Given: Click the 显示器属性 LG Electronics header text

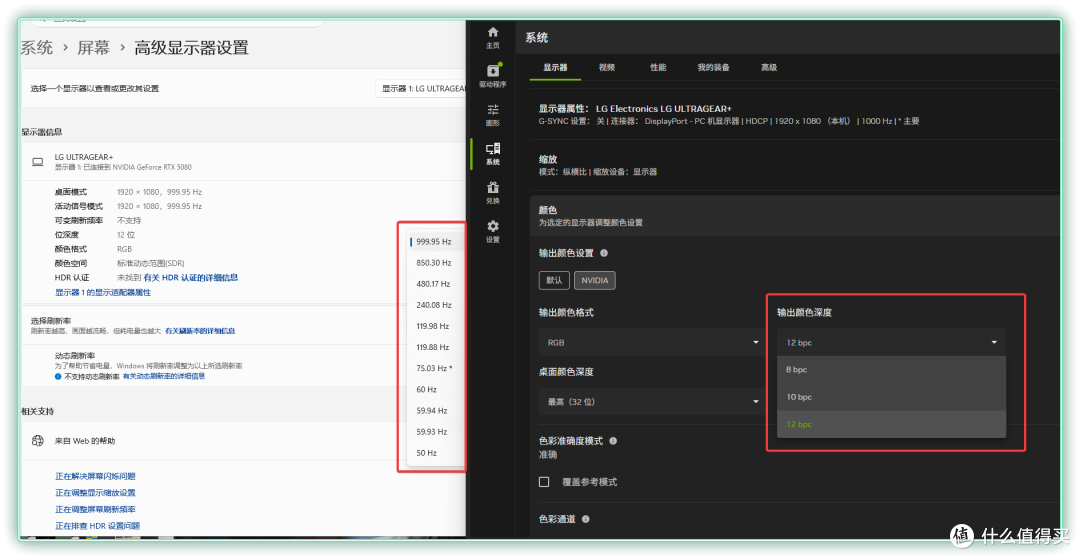Looking at the screenshot, I should coord(634,109).
